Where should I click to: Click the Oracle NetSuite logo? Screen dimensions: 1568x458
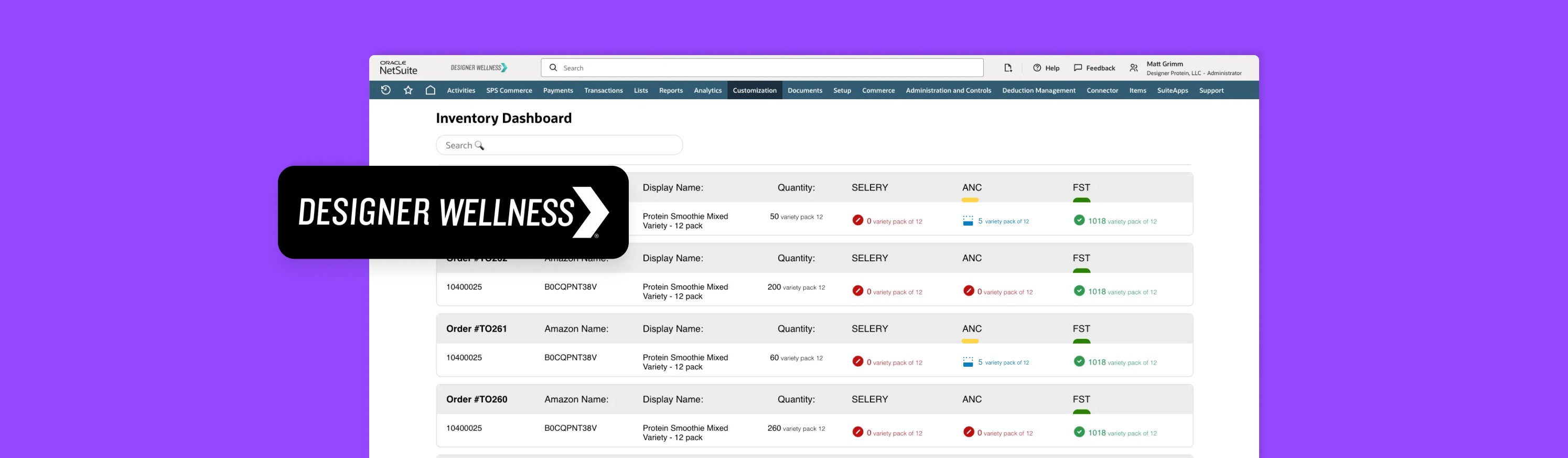pos(399,68)
